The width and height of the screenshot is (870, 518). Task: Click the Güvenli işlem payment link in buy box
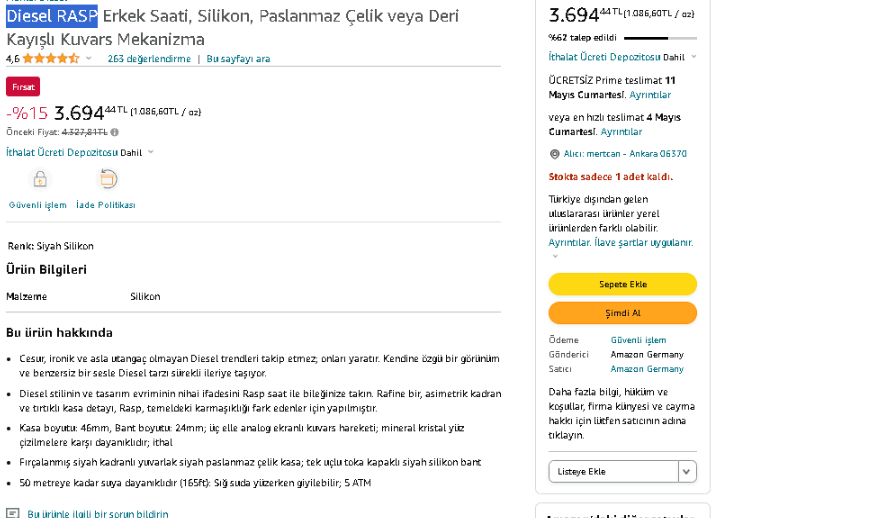[638, 340]
